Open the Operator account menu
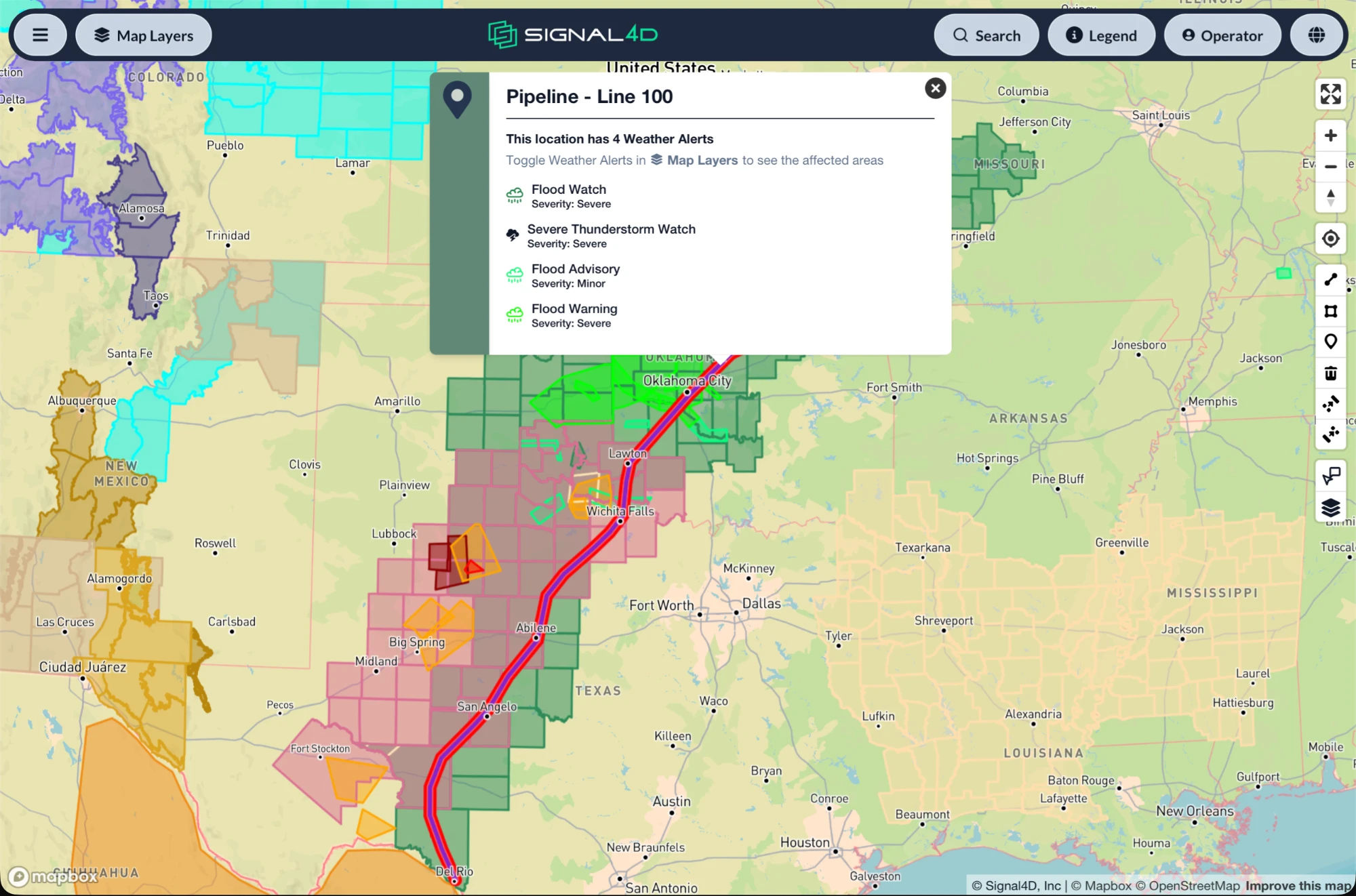This screenshot has height=896, width=1356. pos(1222,35)
